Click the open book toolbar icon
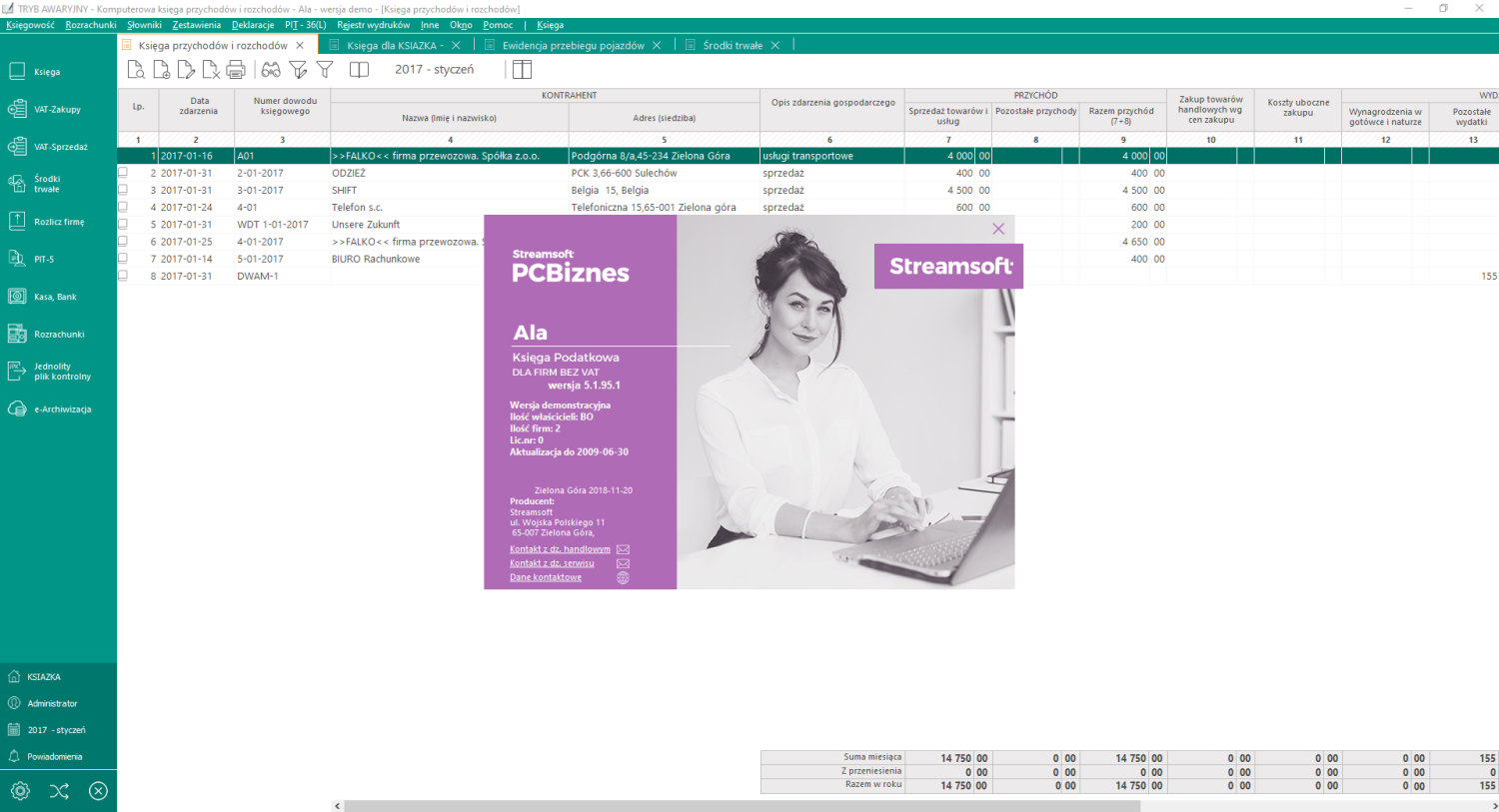The width and height of the screenshot is (1499, 812). point(359,69)
